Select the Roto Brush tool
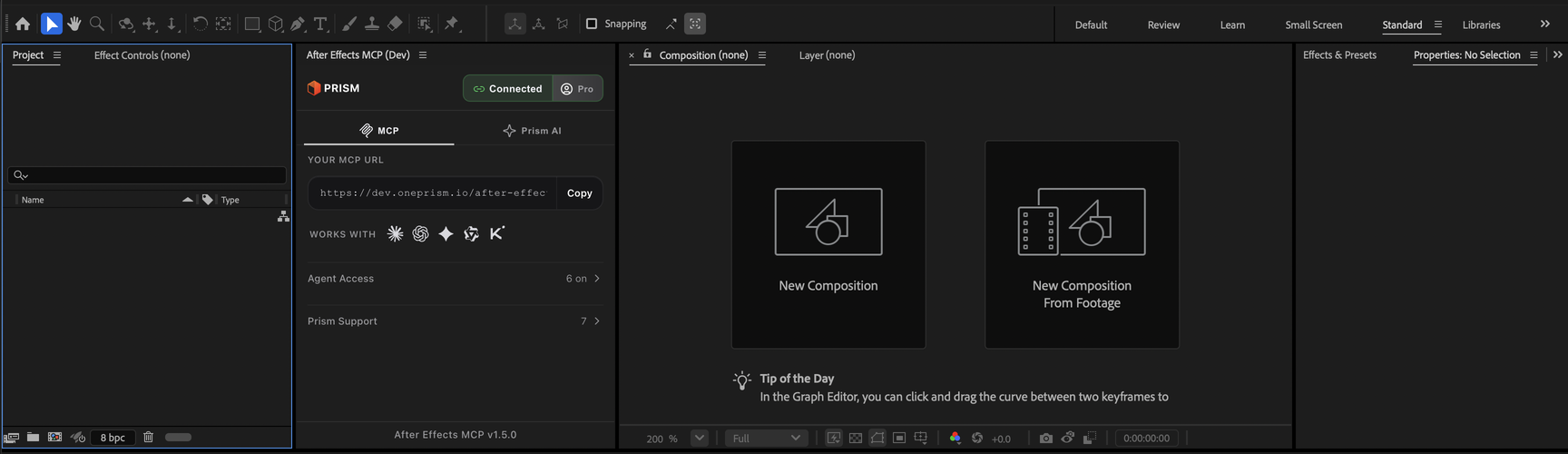Screen dimensions: 1568x454 [425, 25]
